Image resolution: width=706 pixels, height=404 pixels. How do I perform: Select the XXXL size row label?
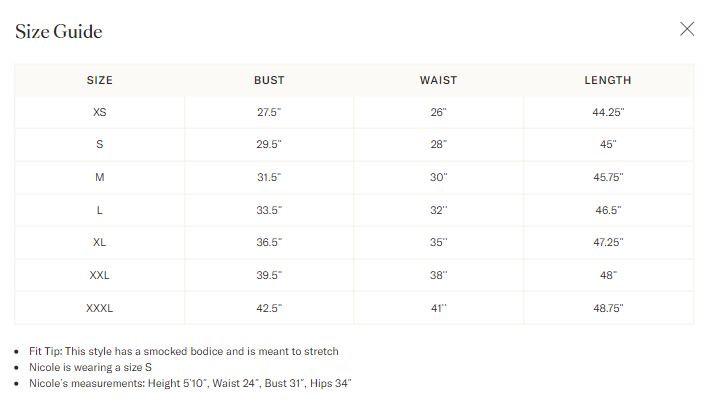tap(100, 308)
